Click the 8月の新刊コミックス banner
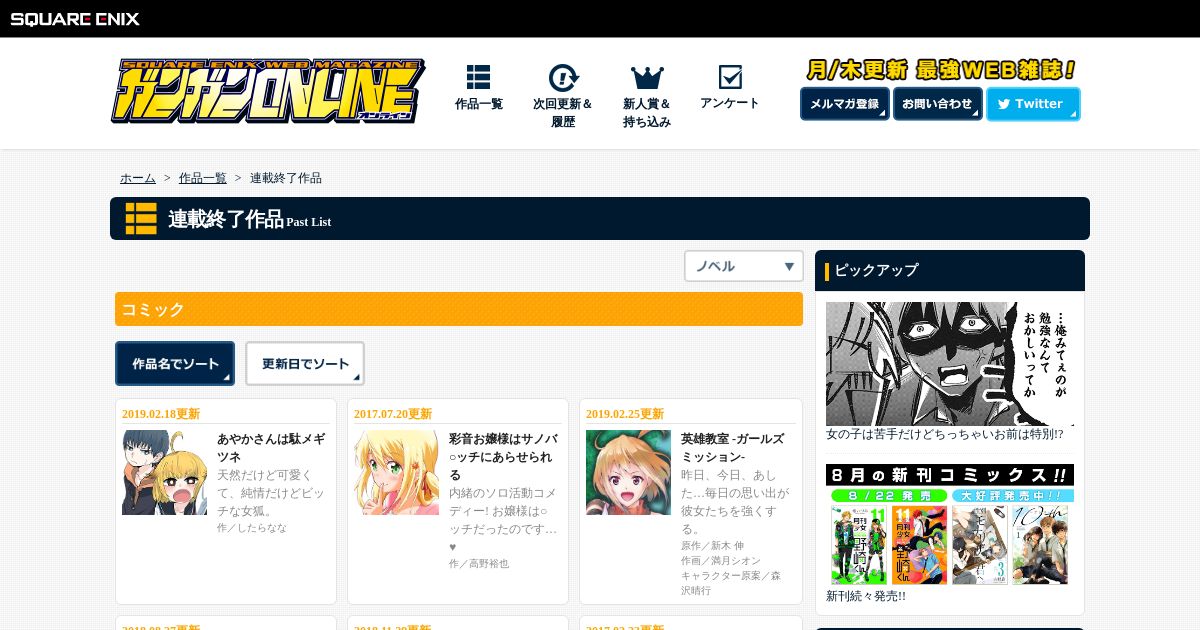Viewport: 1200px width, 630px height. [x=950, y=525]
